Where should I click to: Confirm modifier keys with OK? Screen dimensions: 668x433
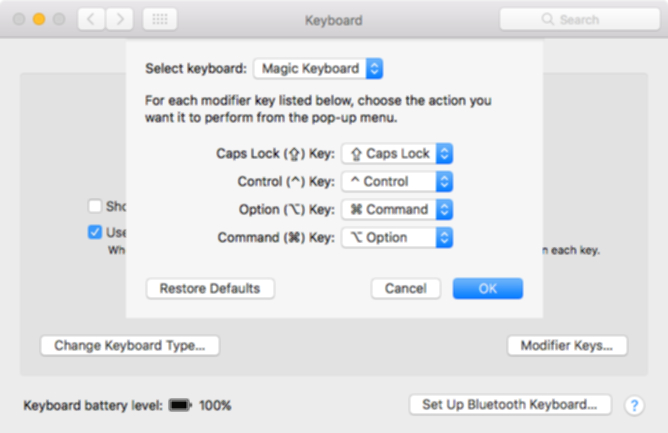(x=488, y=289)
